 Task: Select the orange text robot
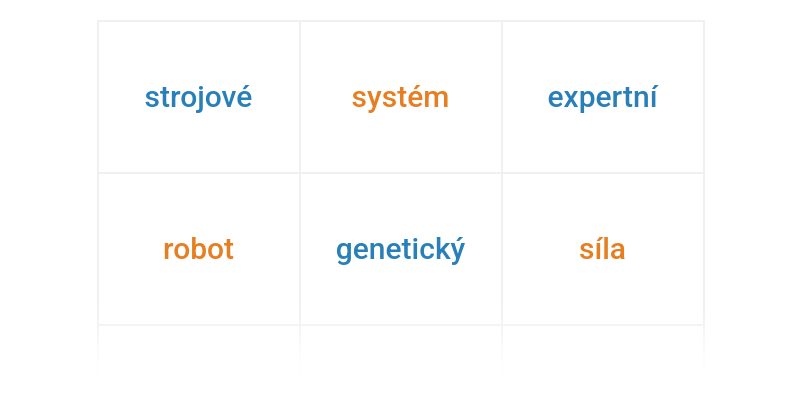[198, 249]
